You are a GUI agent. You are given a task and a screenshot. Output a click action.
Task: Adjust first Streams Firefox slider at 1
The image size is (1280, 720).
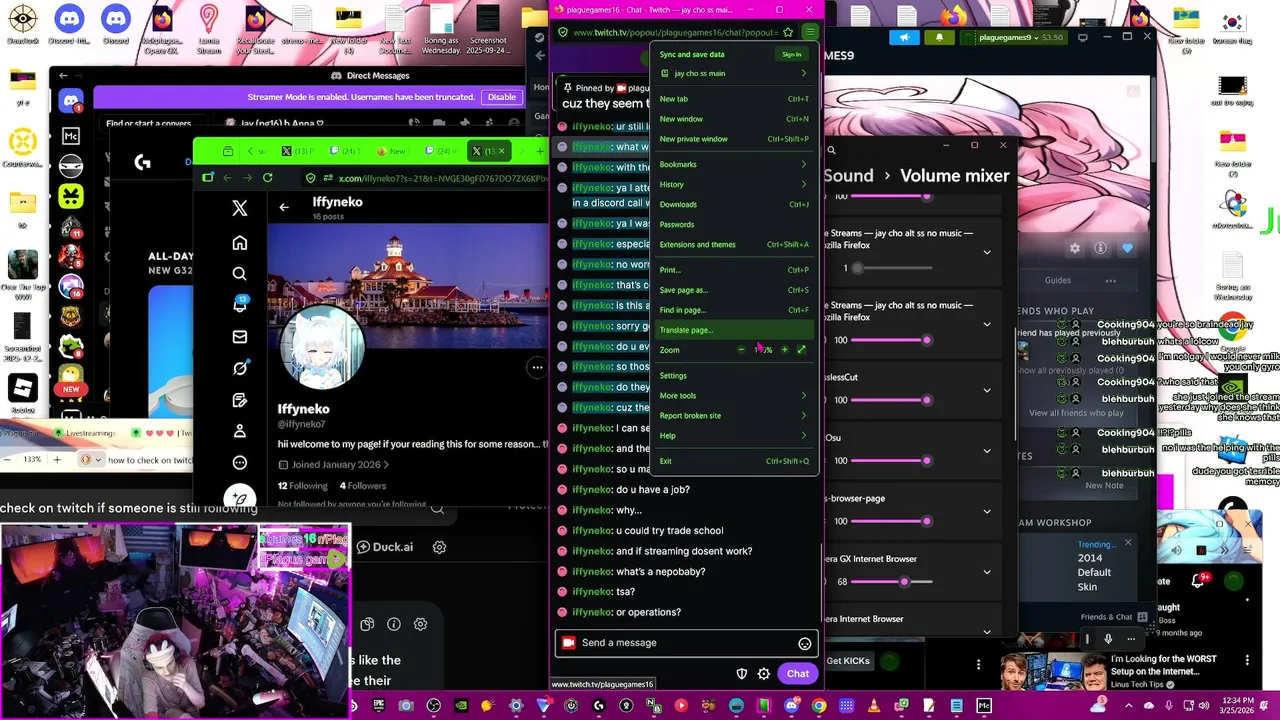point(890,268)
